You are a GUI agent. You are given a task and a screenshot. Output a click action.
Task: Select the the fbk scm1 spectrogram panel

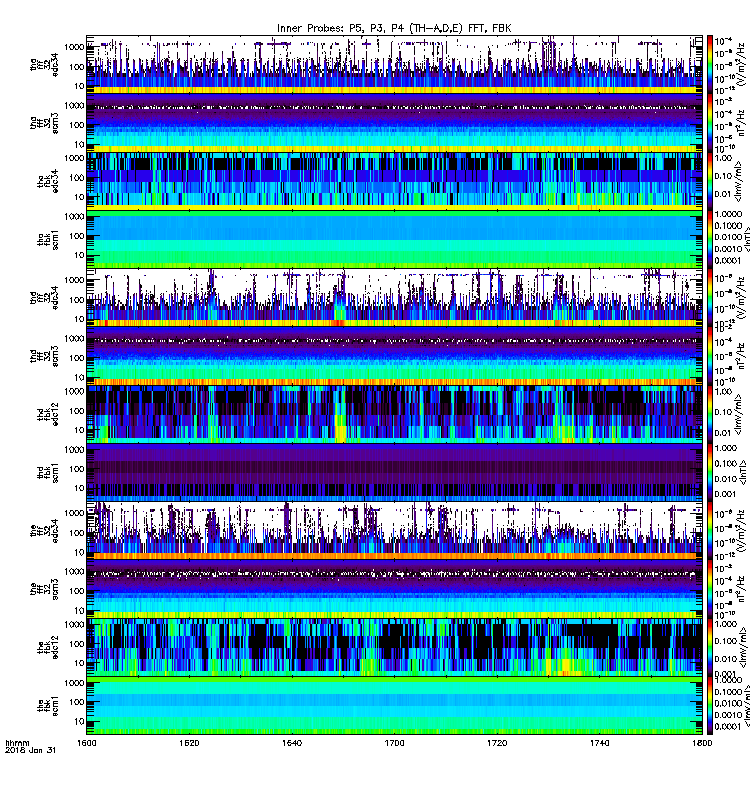point(394,705)
